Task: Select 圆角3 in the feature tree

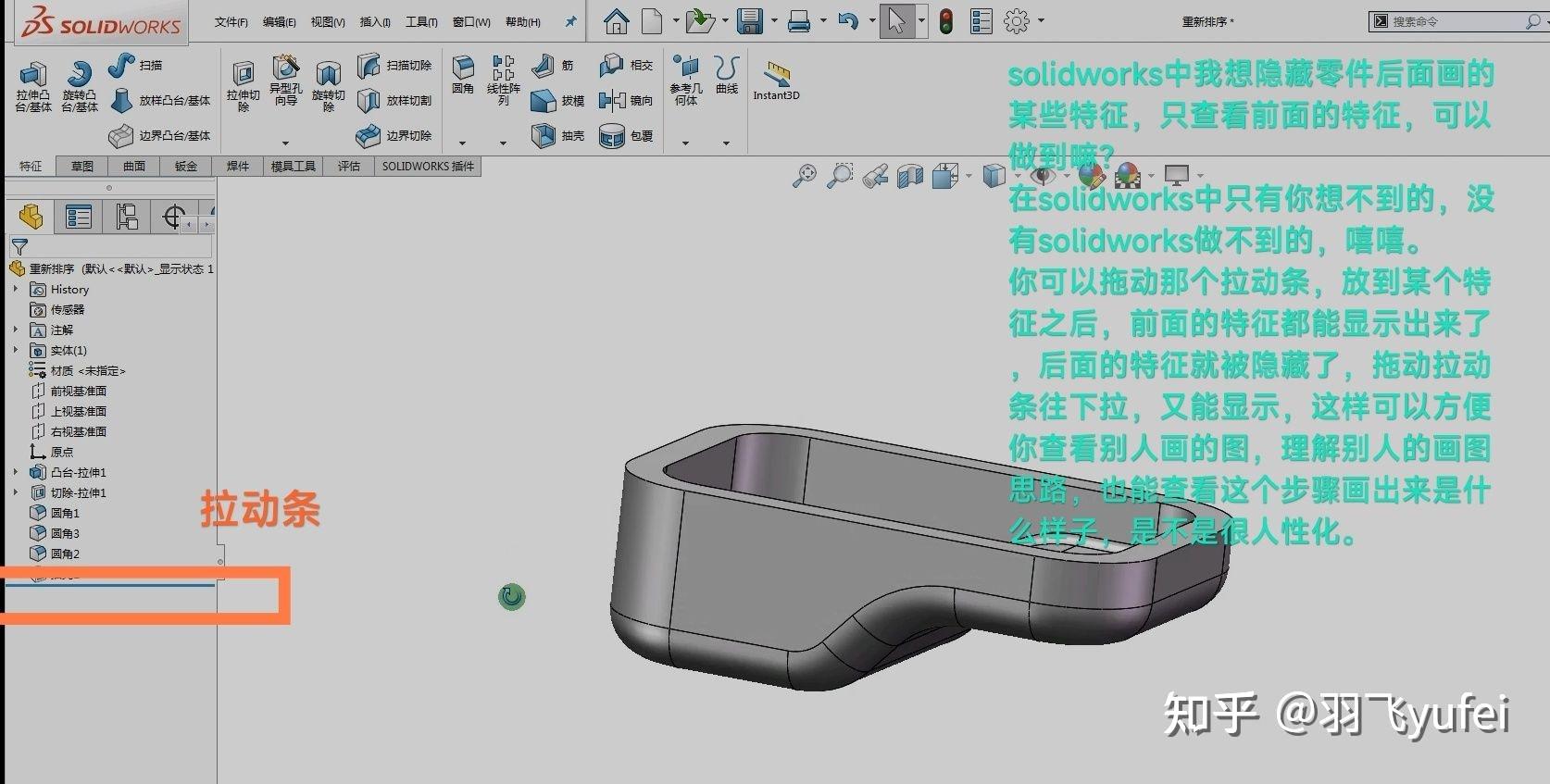Action: coord(65,533)
